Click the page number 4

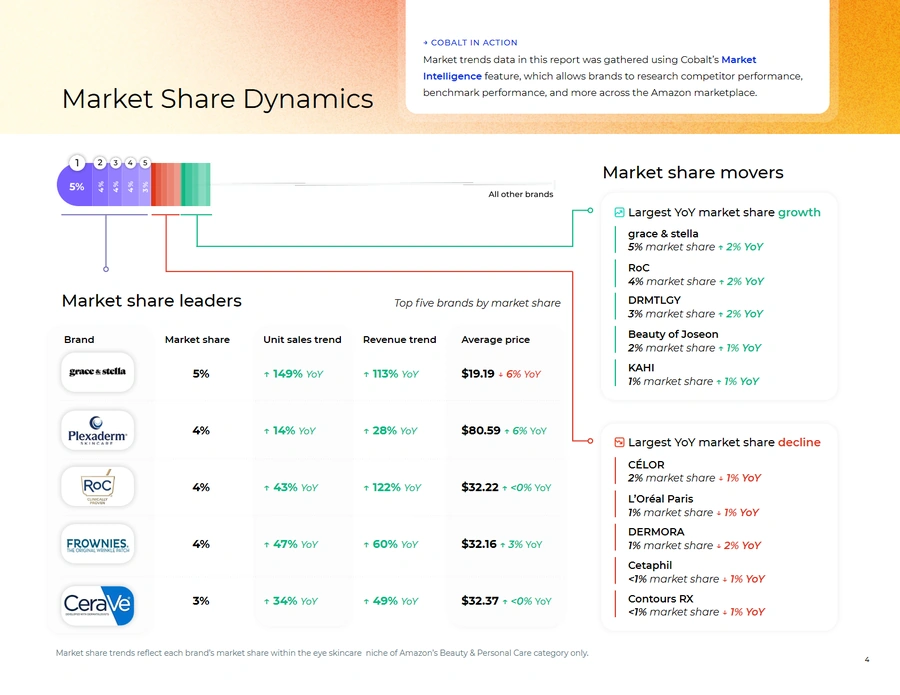[x=867, y=659]
